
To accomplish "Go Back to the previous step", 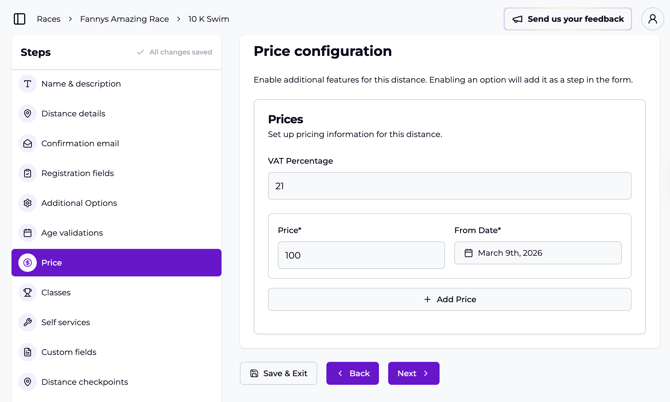I will pos(352,373).
